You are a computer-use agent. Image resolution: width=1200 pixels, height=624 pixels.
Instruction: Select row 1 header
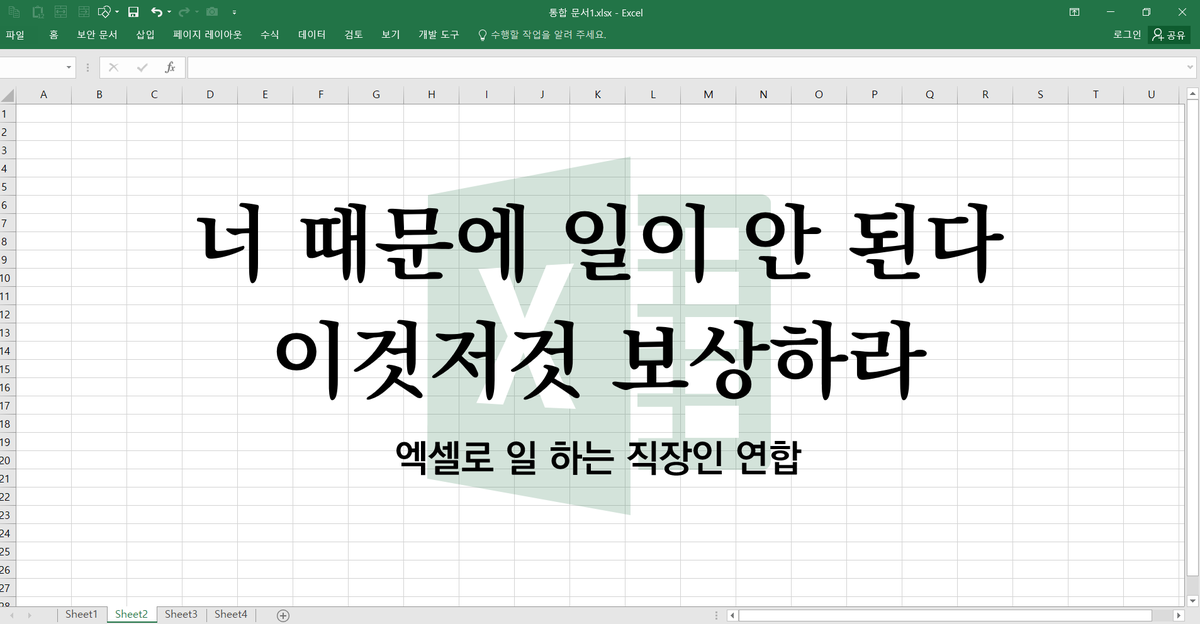coord(7,113)
